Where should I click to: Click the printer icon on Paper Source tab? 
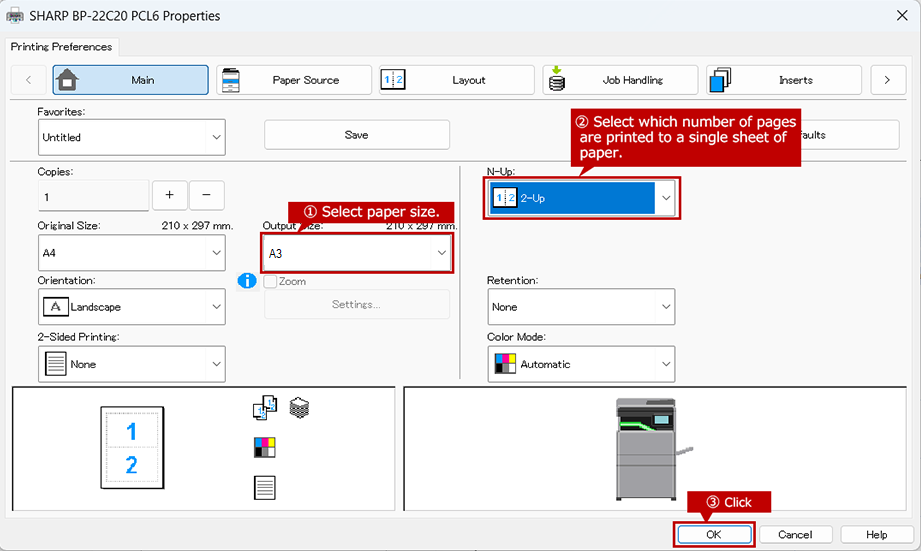pos(230,80)
